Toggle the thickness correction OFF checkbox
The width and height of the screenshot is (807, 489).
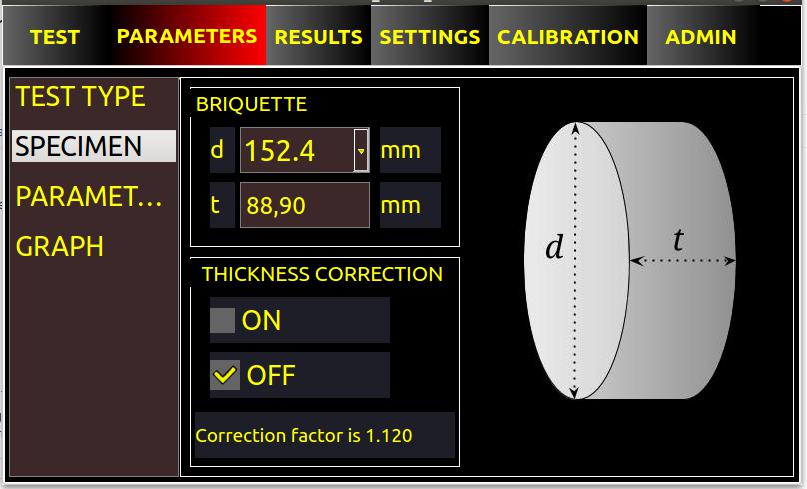pyautogui.click(x=225, y=375)
